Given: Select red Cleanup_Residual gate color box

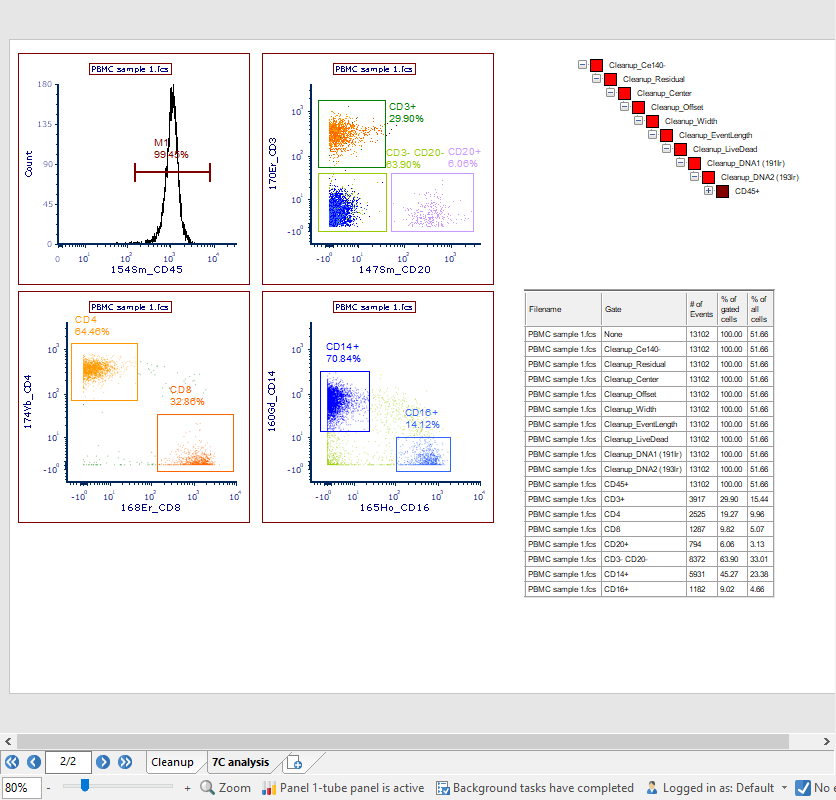Looking at the screenshot, I should (x=610, y=79).
